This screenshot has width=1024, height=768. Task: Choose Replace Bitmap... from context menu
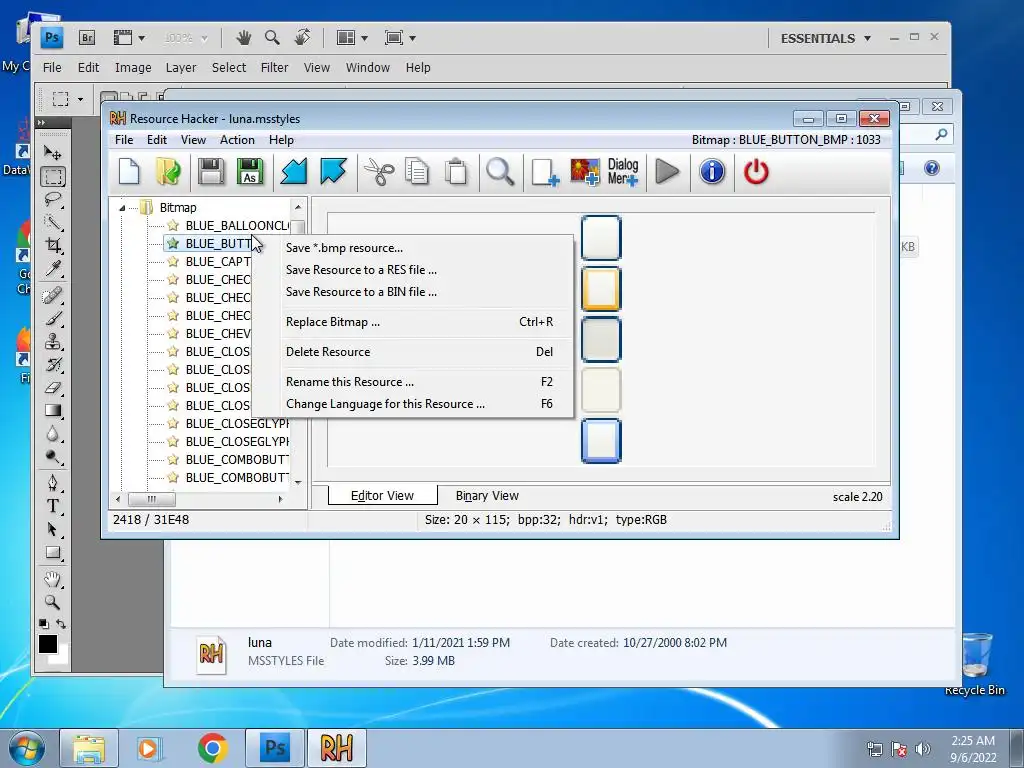(413, 322)
